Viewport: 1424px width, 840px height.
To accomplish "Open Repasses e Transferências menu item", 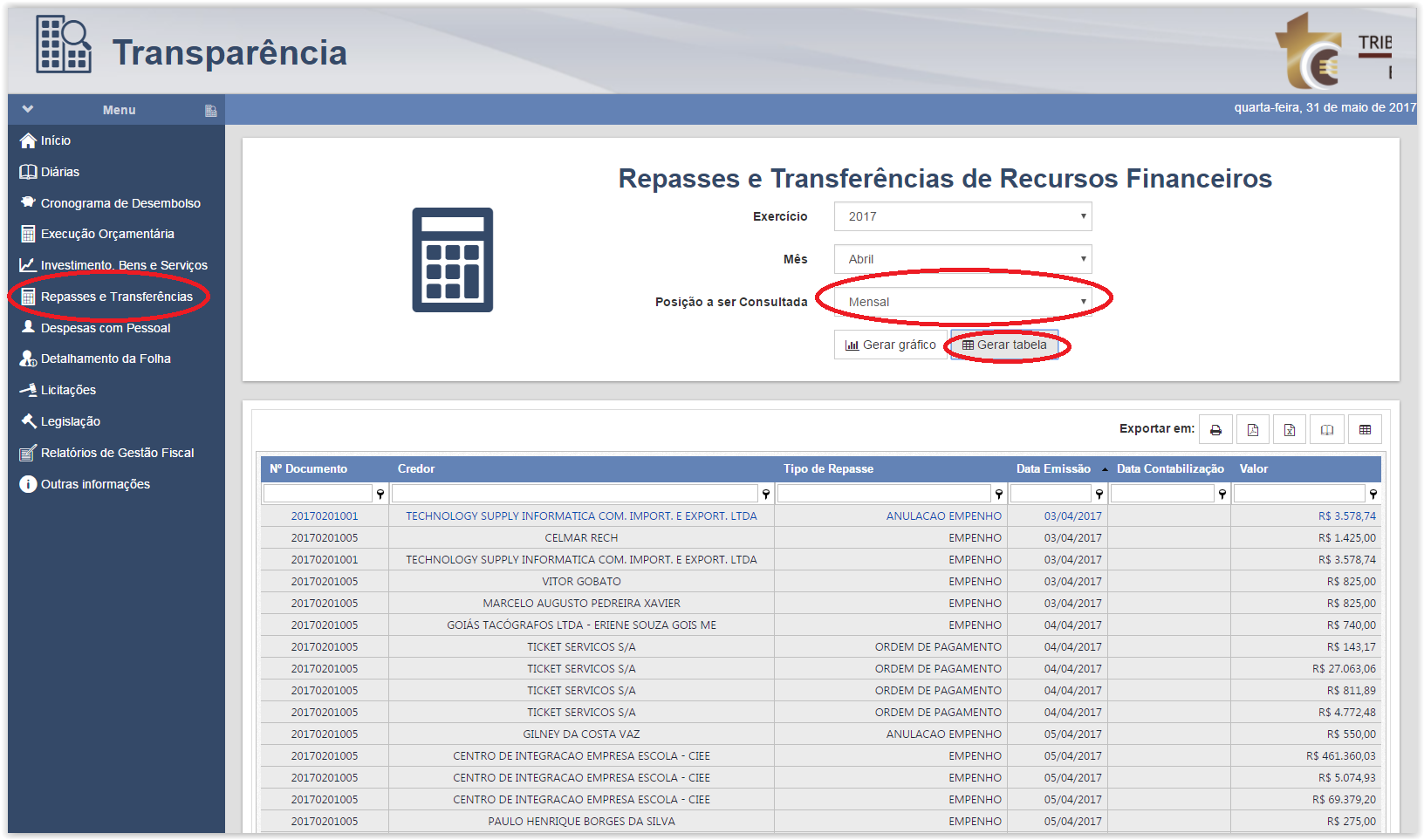I will pos(116,297).
